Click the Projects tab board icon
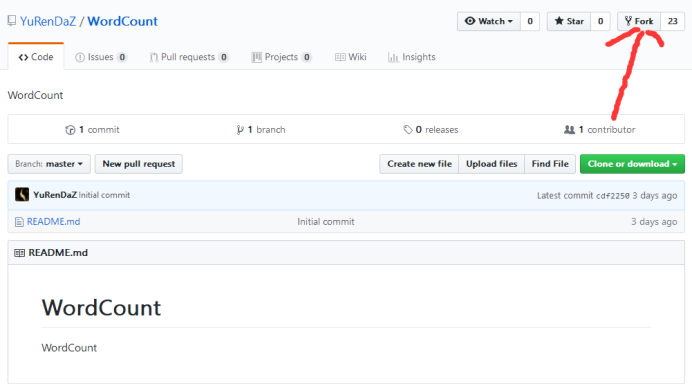The height and width of the screenshot is (386, 692). (x=256, y=57)
